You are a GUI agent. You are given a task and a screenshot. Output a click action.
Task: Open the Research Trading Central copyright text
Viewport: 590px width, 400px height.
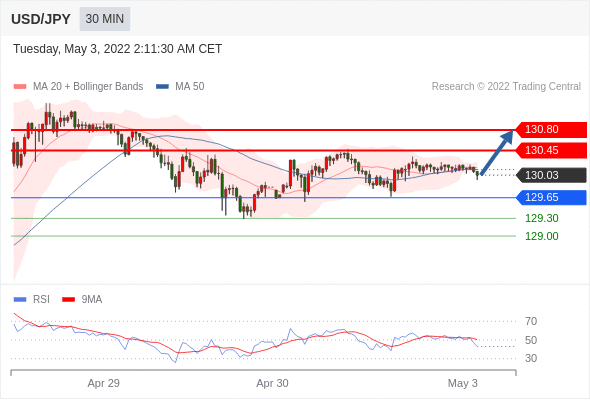[506, 87]
